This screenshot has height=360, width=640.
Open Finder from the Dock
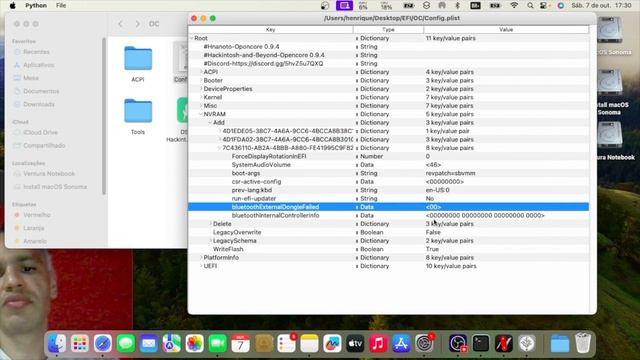57,343
